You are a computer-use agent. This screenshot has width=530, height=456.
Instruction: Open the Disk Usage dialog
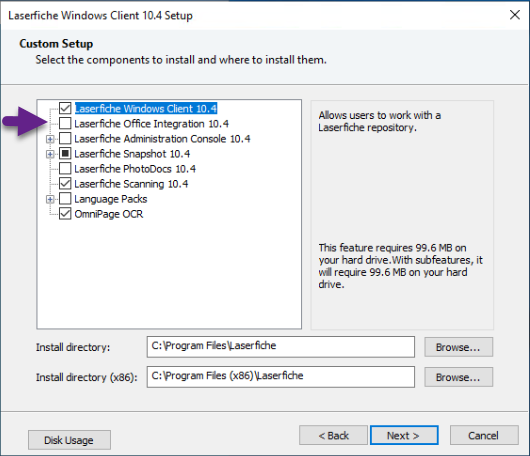coord(69,440)
